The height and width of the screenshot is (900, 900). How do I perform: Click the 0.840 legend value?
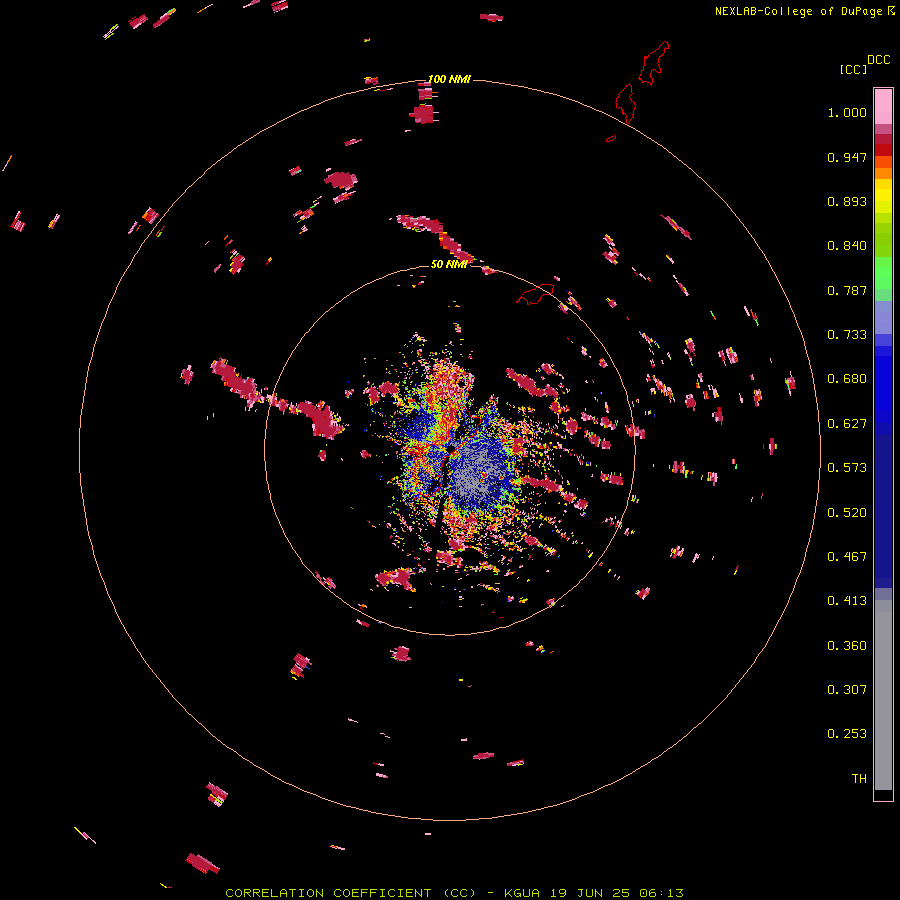click(x=847, y=246)
